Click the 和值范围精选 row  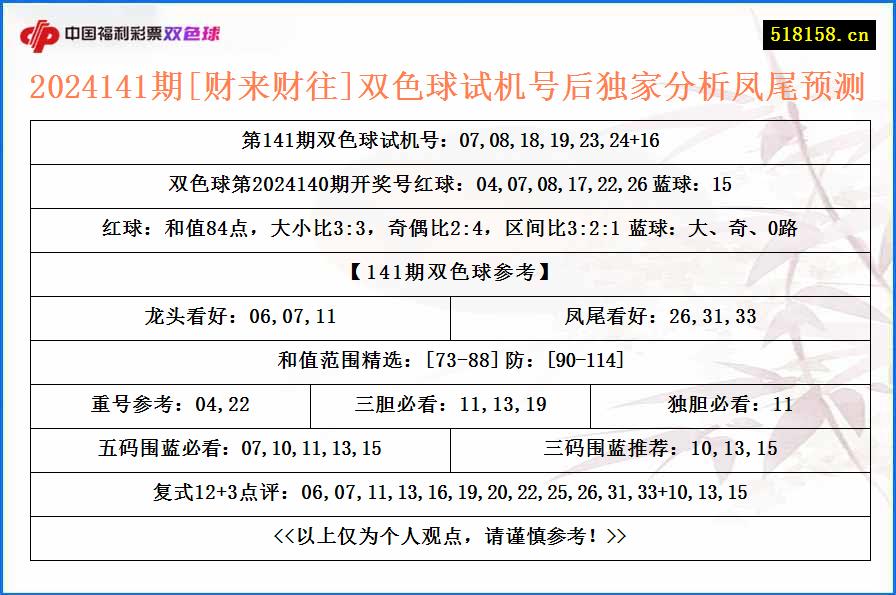pos(448,362)
